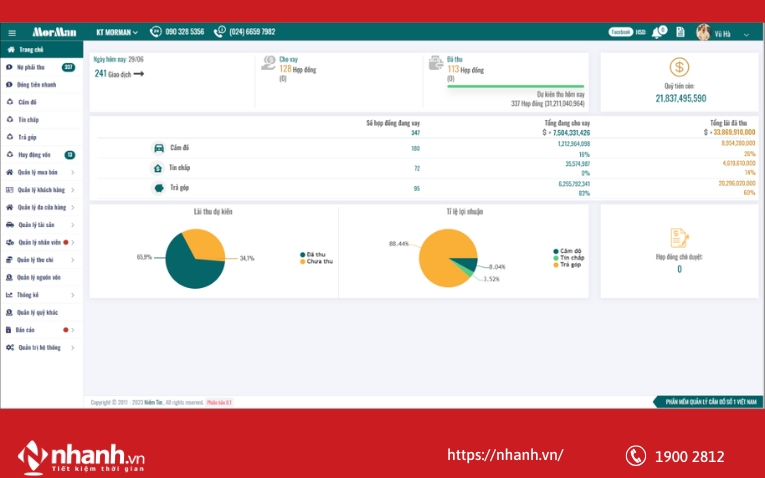765x478 pixels.
Task: Click the green collected progress bar
Action: 515,86
